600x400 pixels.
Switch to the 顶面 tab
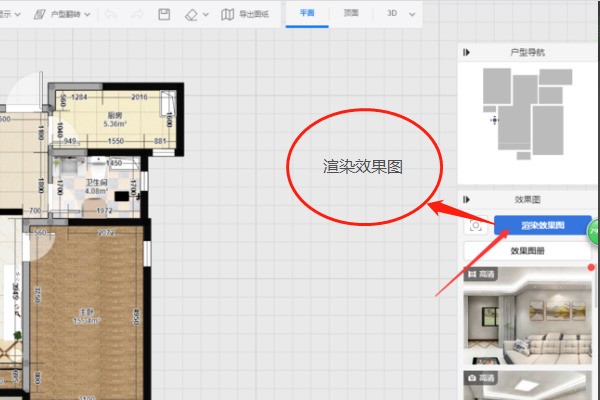pyautogui.click(x=350, y=14)
